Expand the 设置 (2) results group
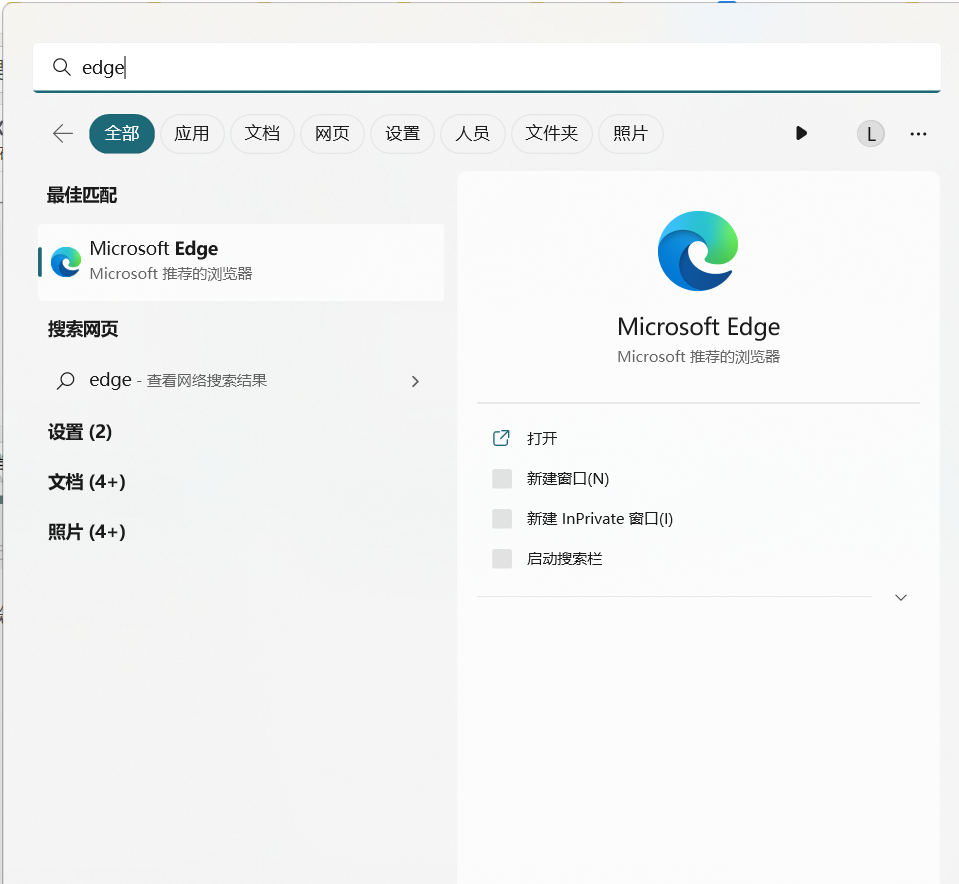Screen dimensions: 959x884 [80, 432]
